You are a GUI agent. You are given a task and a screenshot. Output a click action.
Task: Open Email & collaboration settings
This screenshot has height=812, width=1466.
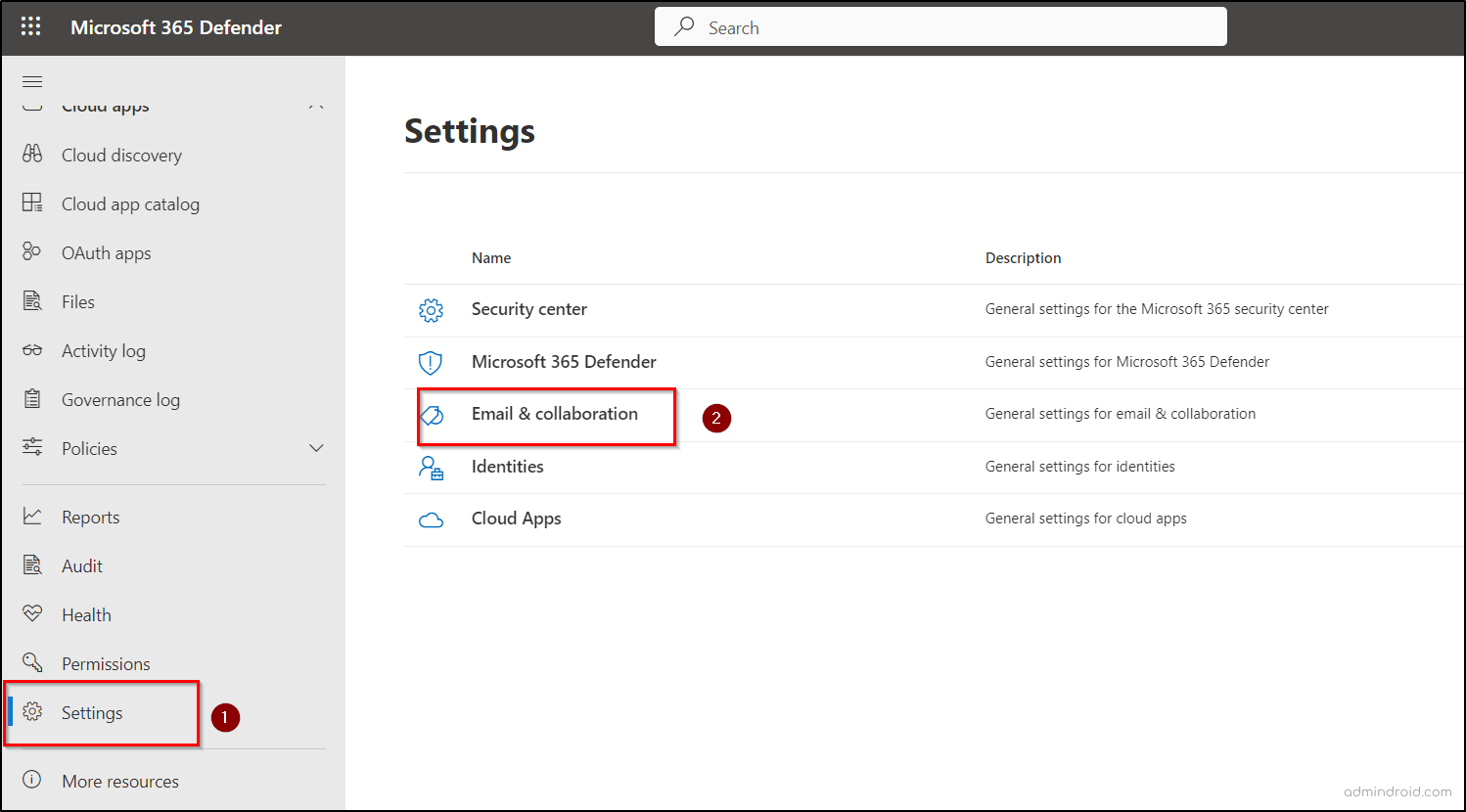[555, 414]
